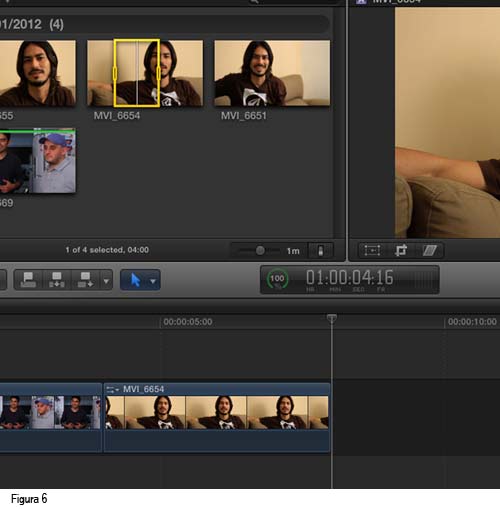Image resolution: width=500 pixels, height=509 pixels.
Task: Click the '1 of 4 selected, 04:00' status text
Action: coord(107,250)
